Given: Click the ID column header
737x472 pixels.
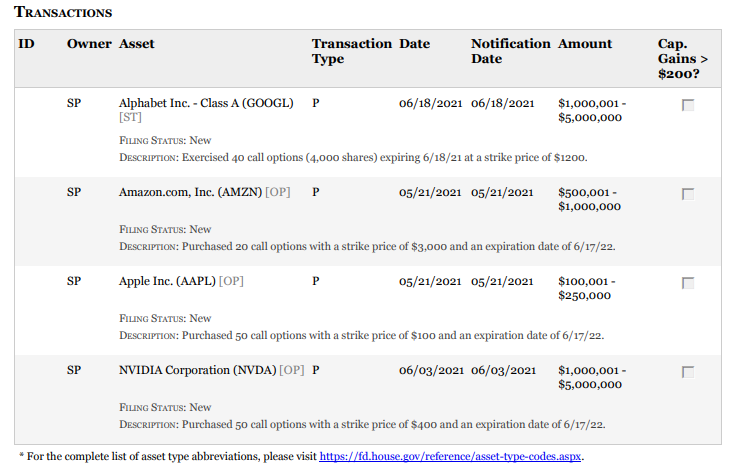Looking at the screenshot, I should (x=27, y=44).
